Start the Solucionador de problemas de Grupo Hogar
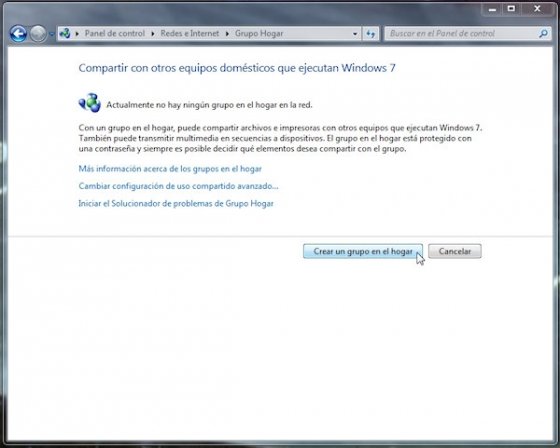 [x=176, y=204]
